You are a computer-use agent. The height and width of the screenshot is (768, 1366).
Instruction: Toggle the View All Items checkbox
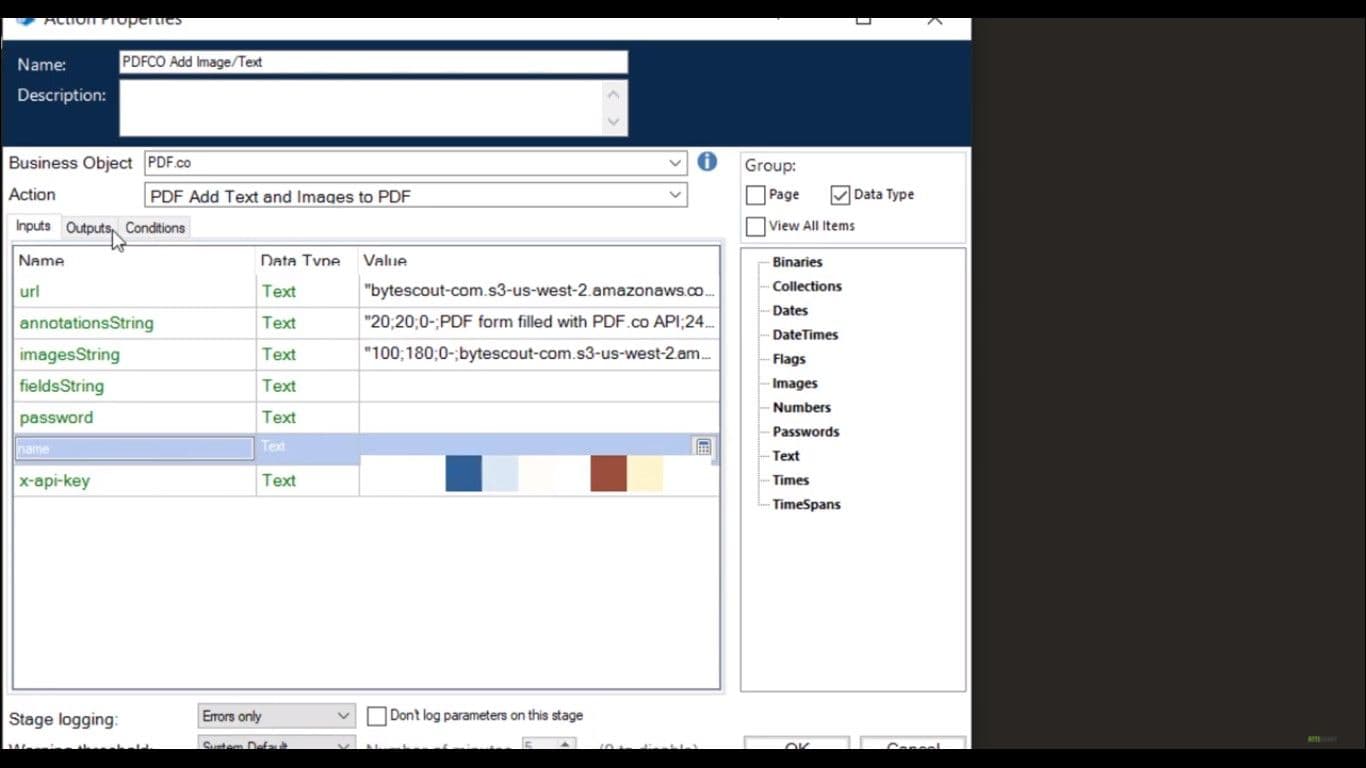[756, 226]
